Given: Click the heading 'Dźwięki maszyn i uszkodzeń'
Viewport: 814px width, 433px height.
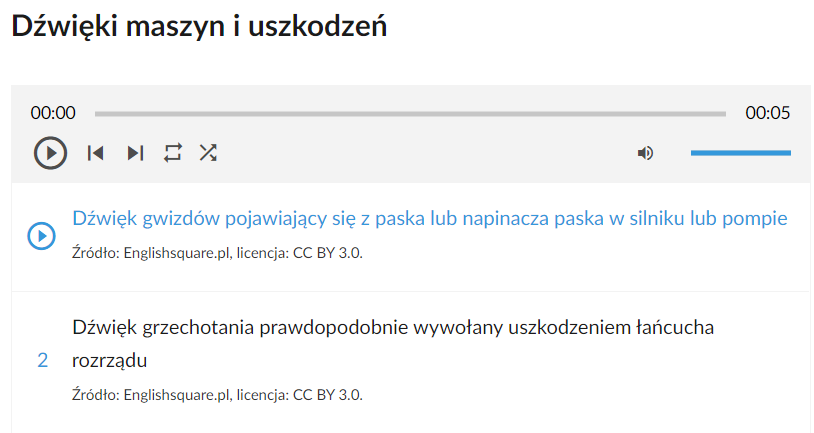Looking at the screenshot, I should coord(199,26).
